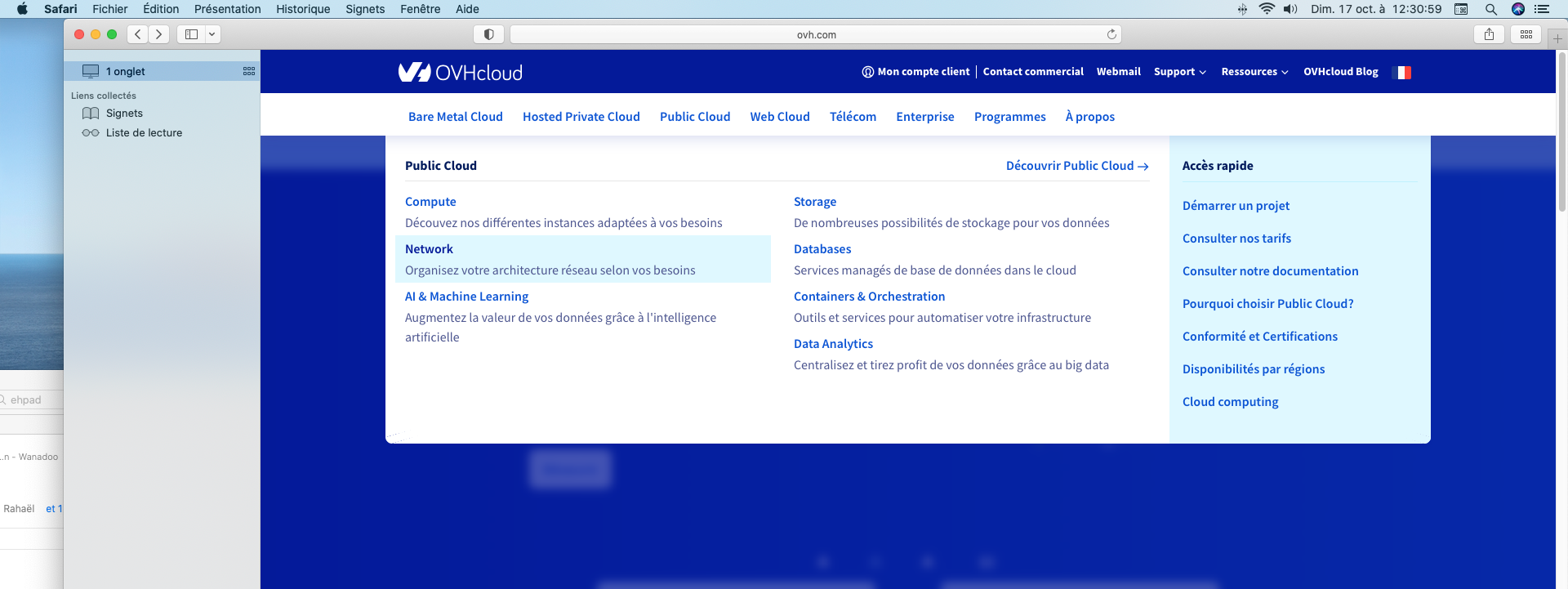Open a new tab with plus button
The height and width of the screenshot is (589, 1568).
tap(1557, 38)
